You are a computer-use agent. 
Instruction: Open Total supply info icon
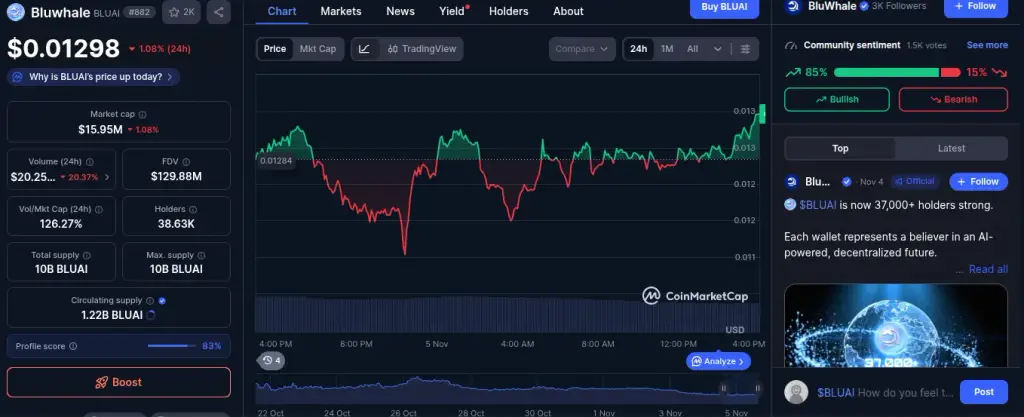87,256
